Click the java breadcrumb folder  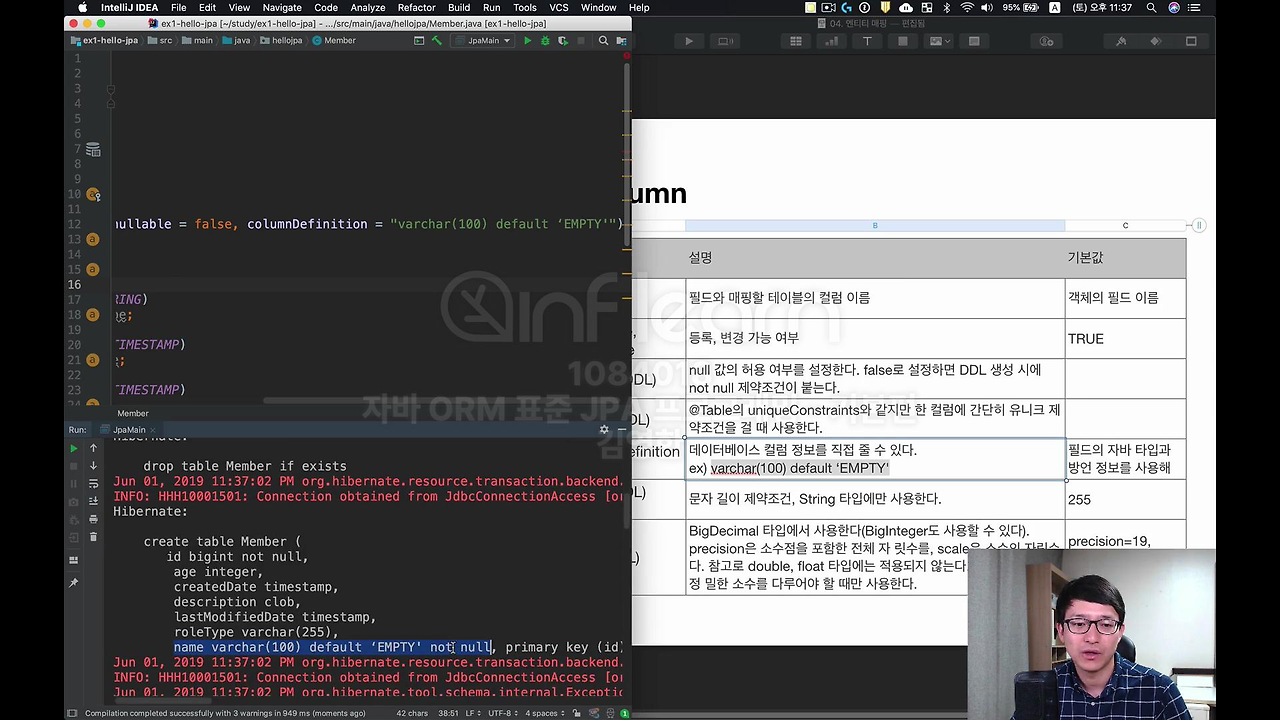236,41
